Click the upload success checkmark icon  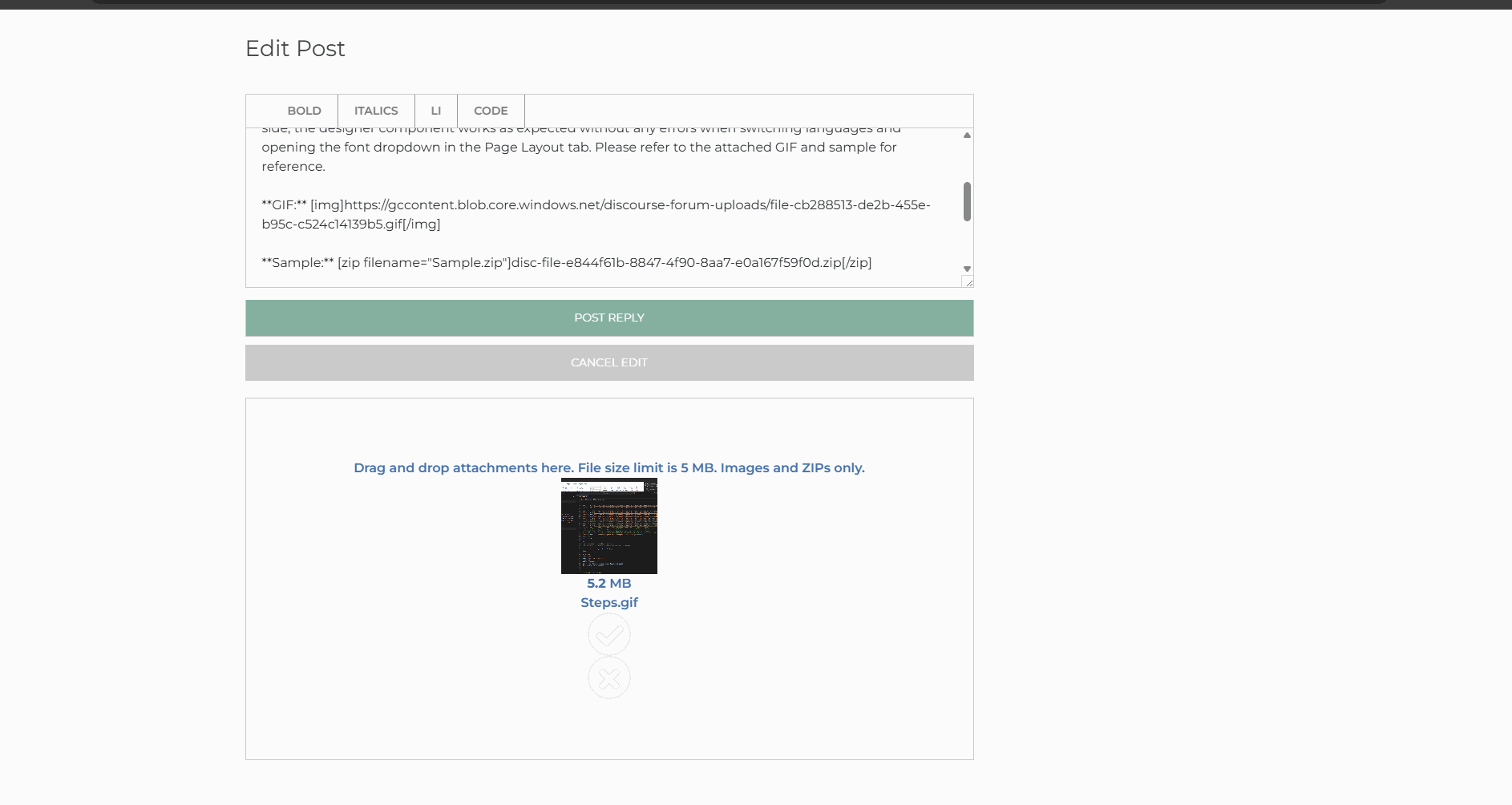click(x=609, y=635)
